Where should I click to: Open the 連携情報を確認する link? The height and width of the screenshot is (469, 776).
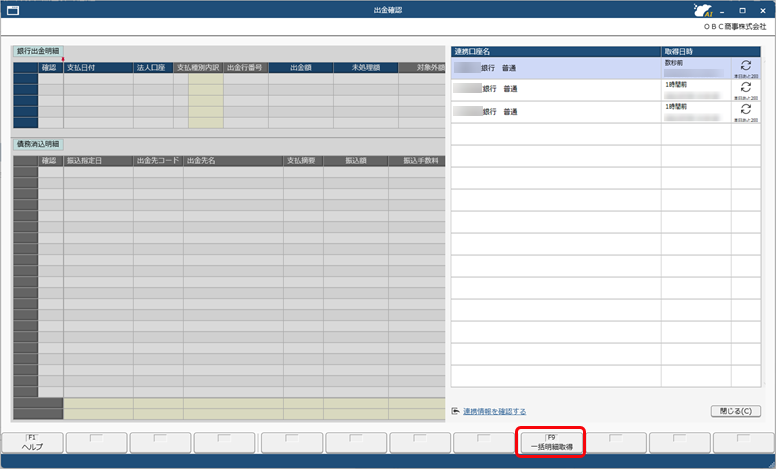coord(494,411)
